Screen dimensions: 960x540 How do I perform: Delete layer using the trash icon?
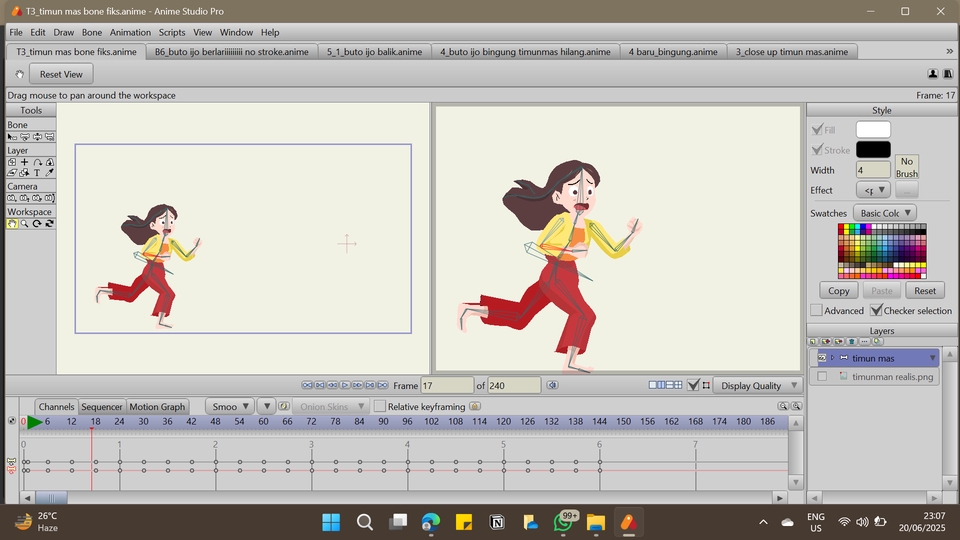click(851, 342)
